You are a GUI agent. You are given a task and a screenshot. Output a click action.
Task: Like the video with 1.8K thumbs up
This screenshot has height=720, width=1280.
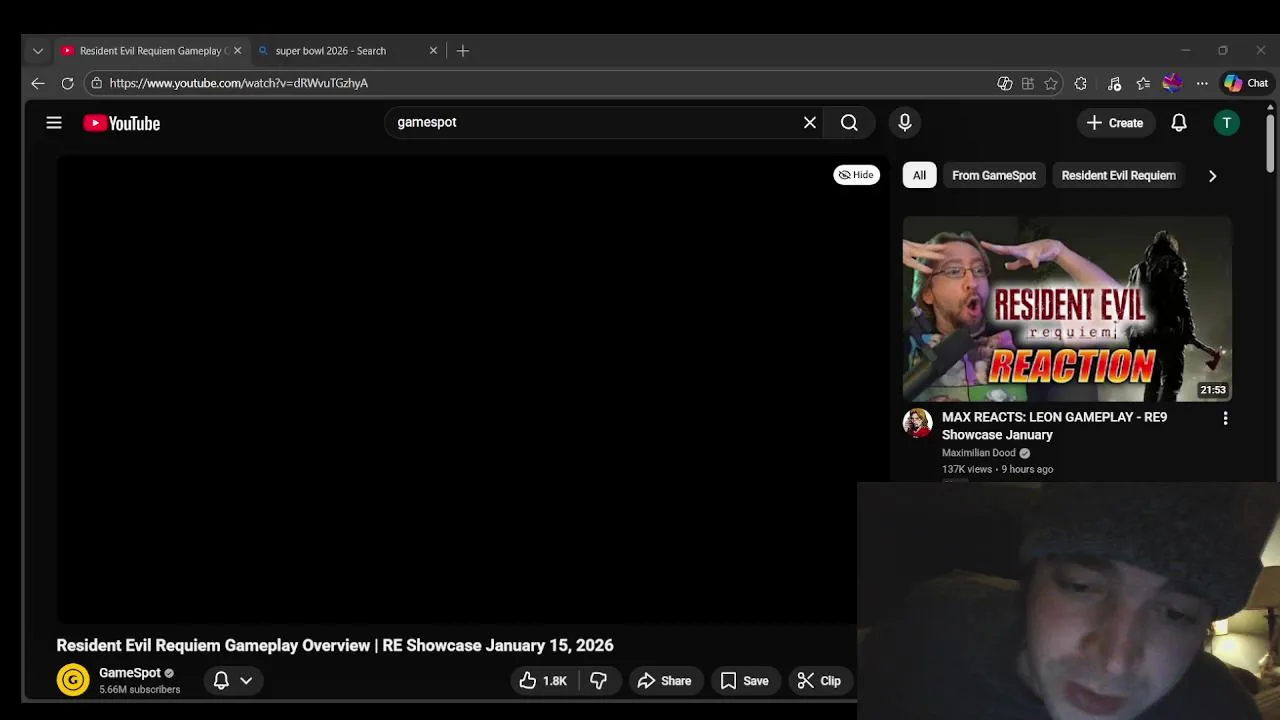coord(543,681)
